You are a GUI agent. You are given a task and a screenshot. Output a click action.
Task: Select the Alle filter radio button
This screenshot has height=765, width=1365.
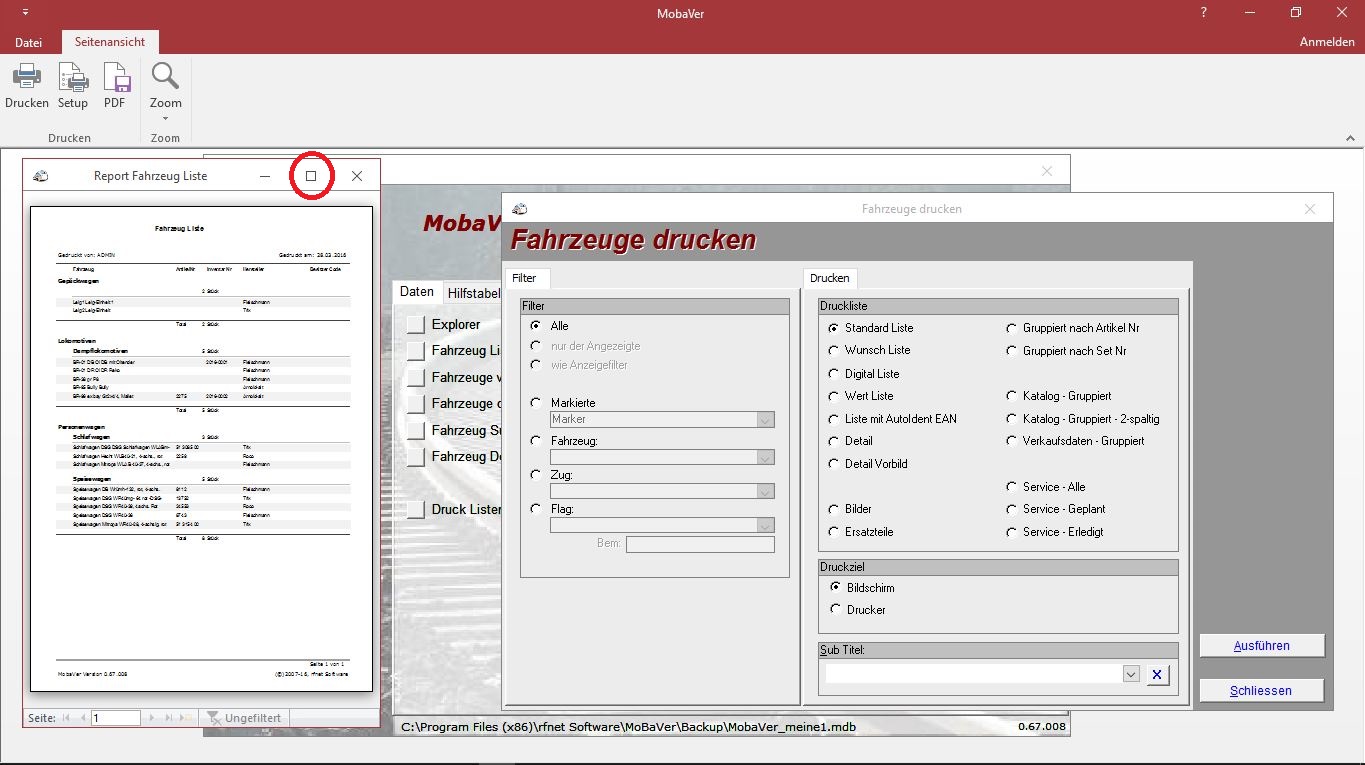click(536, 326)
